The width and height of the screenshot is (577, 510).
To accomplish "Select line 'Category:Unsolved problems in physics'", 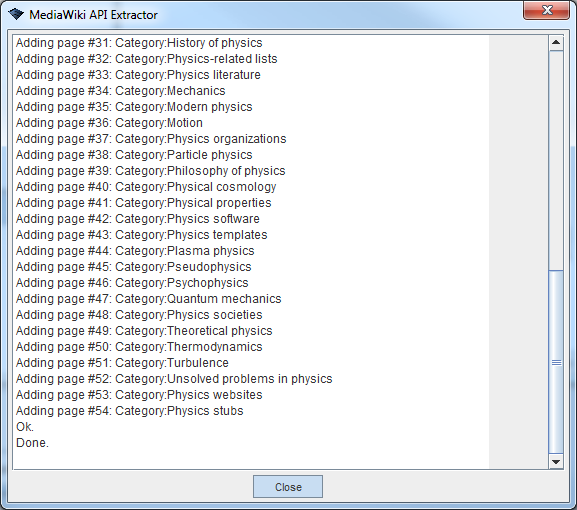I will [174, 379].
